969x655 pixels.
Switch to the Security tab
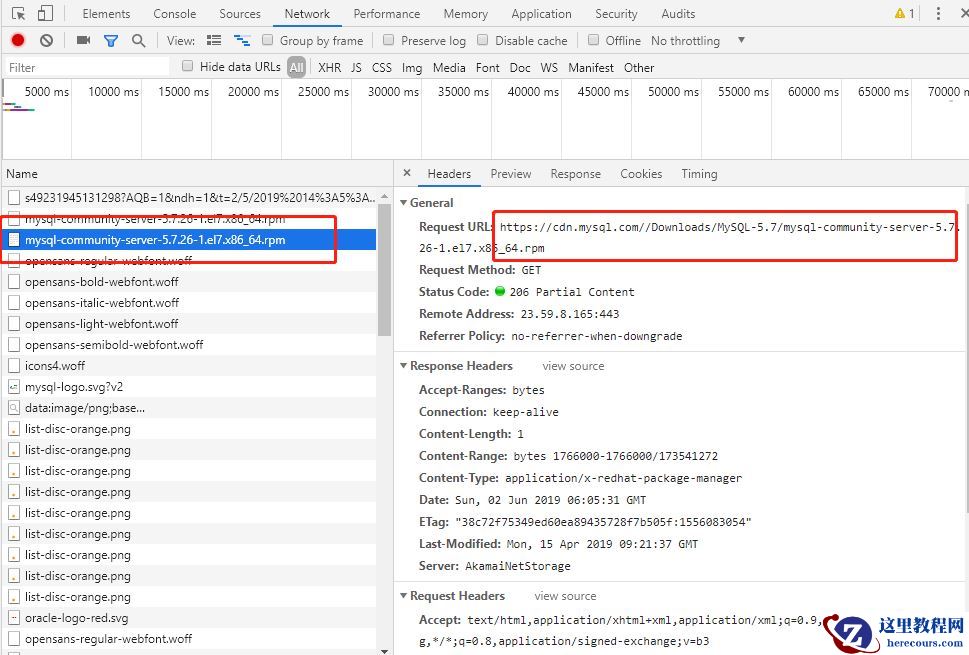pyautogui.click(x=616, y=14)
